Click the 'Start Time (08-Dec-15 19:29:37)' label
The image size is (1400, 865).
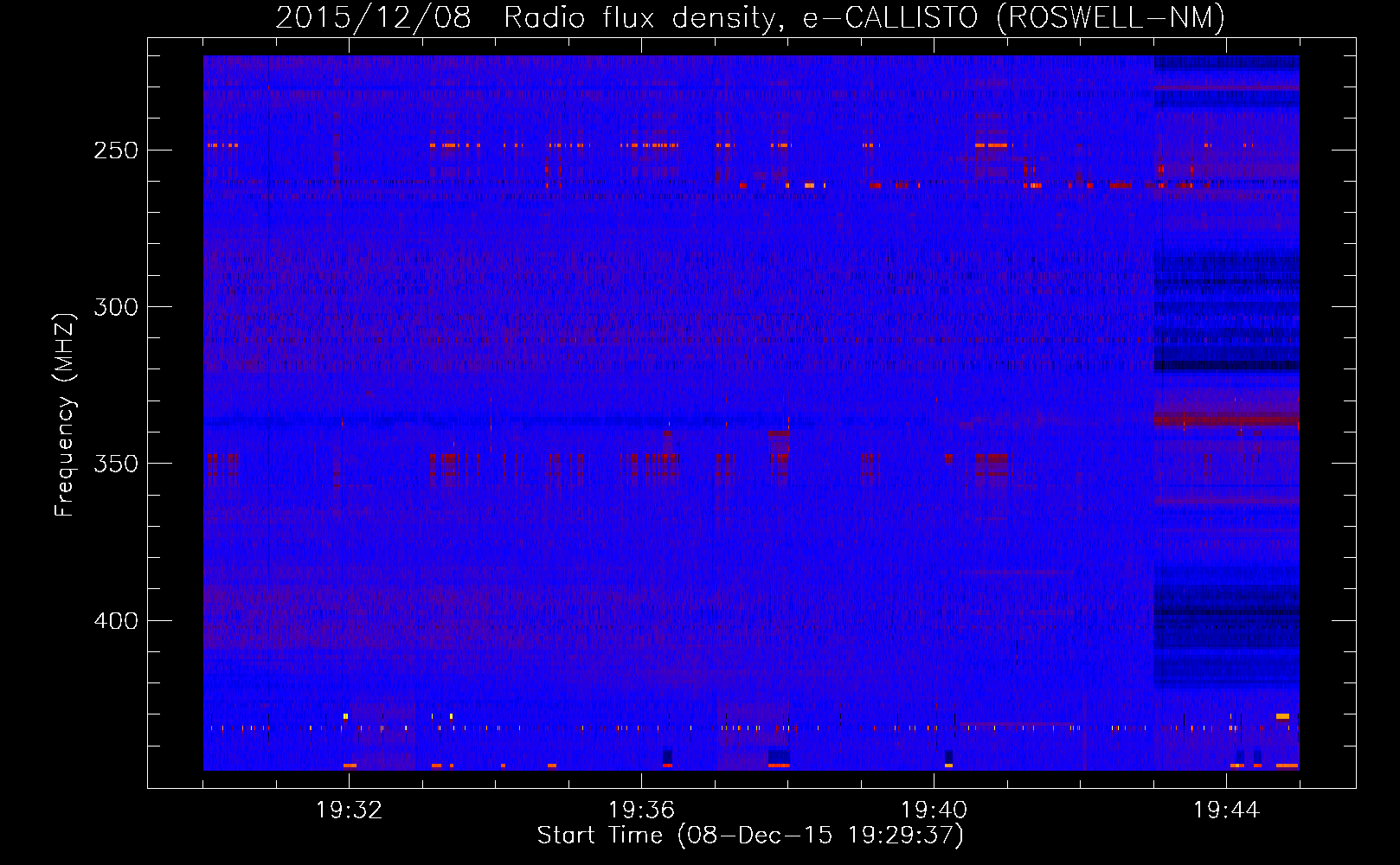pyautogui.click(x=750, y=835)
